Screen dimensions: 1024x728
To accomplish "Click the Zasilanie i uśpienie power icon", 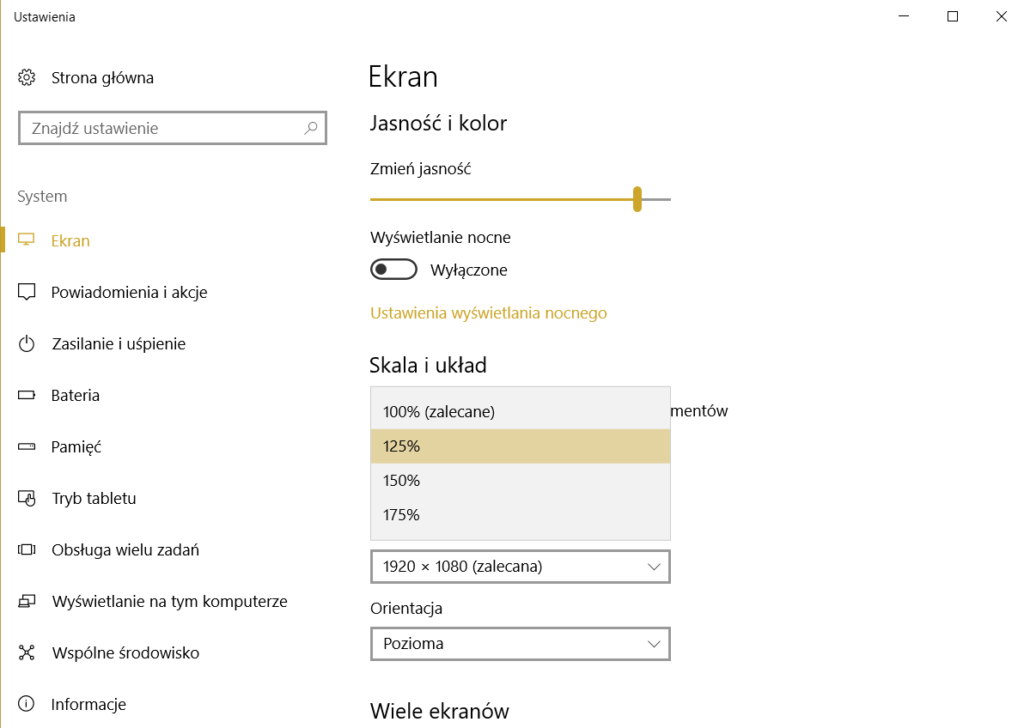I will click(26, 343).
